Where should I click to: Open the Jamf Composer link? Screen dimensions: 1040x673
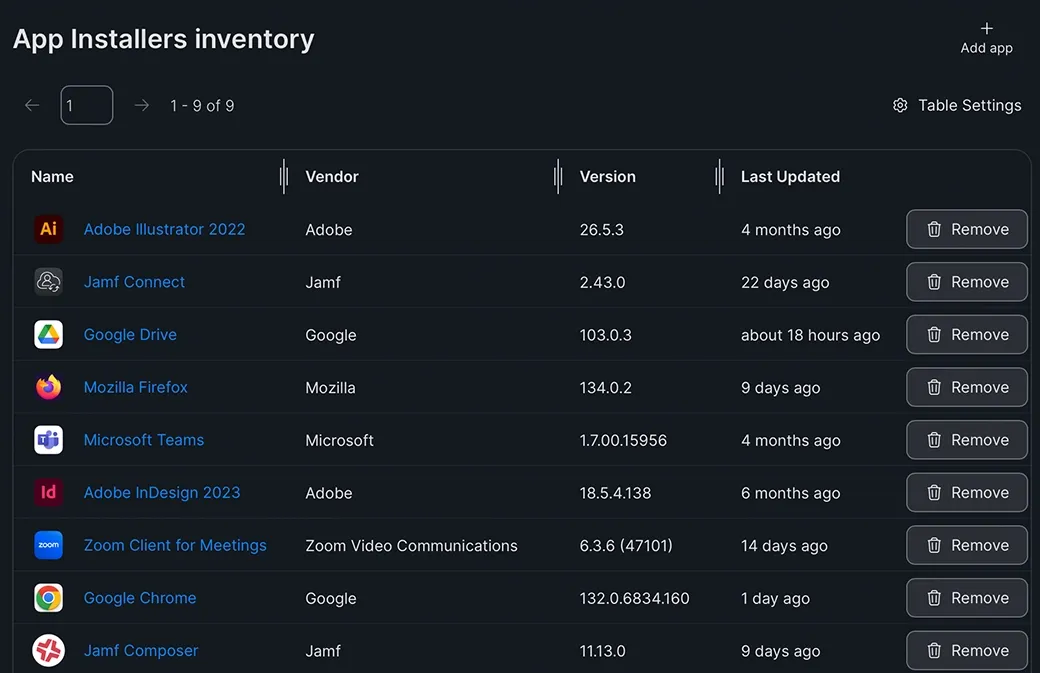click(141, 650)
